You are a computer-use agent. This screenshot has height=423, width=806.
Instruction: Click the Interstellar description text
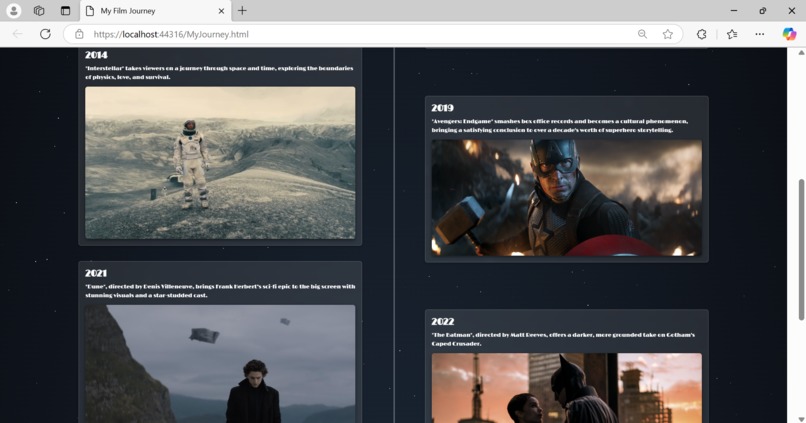[x=219, y=72]
